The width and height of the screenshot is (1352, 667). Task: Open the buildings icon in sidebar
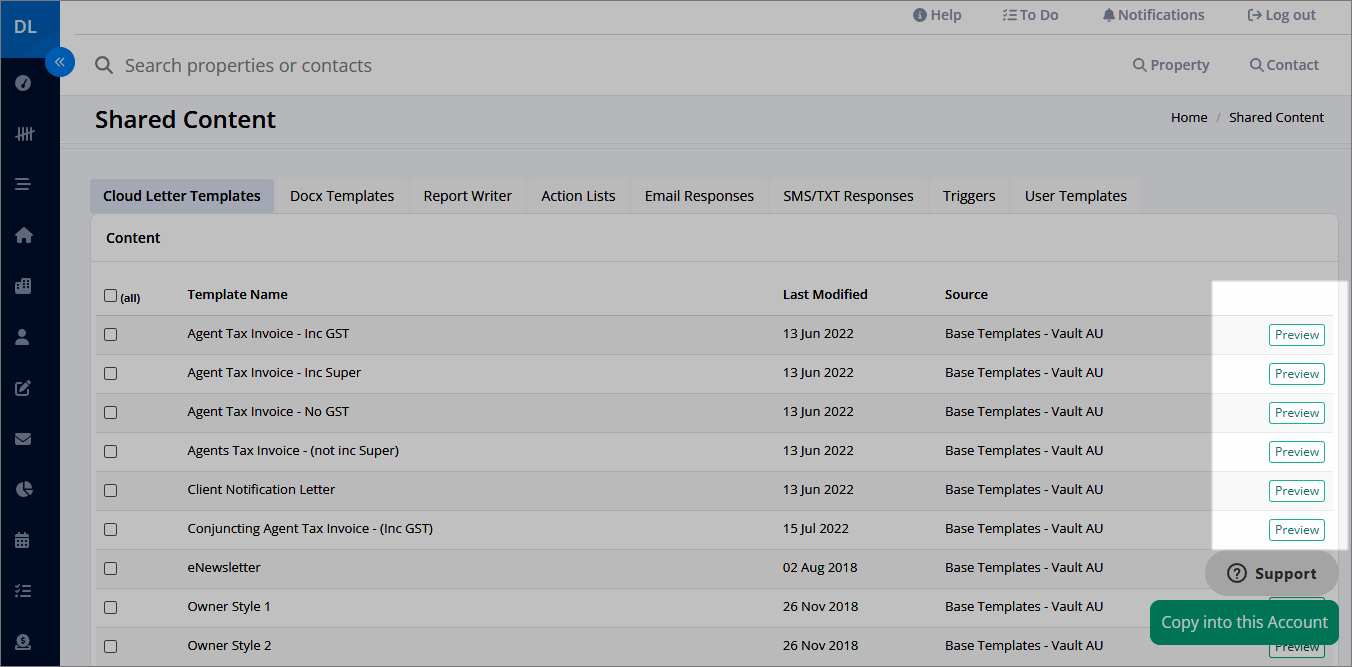coord(24,286)
